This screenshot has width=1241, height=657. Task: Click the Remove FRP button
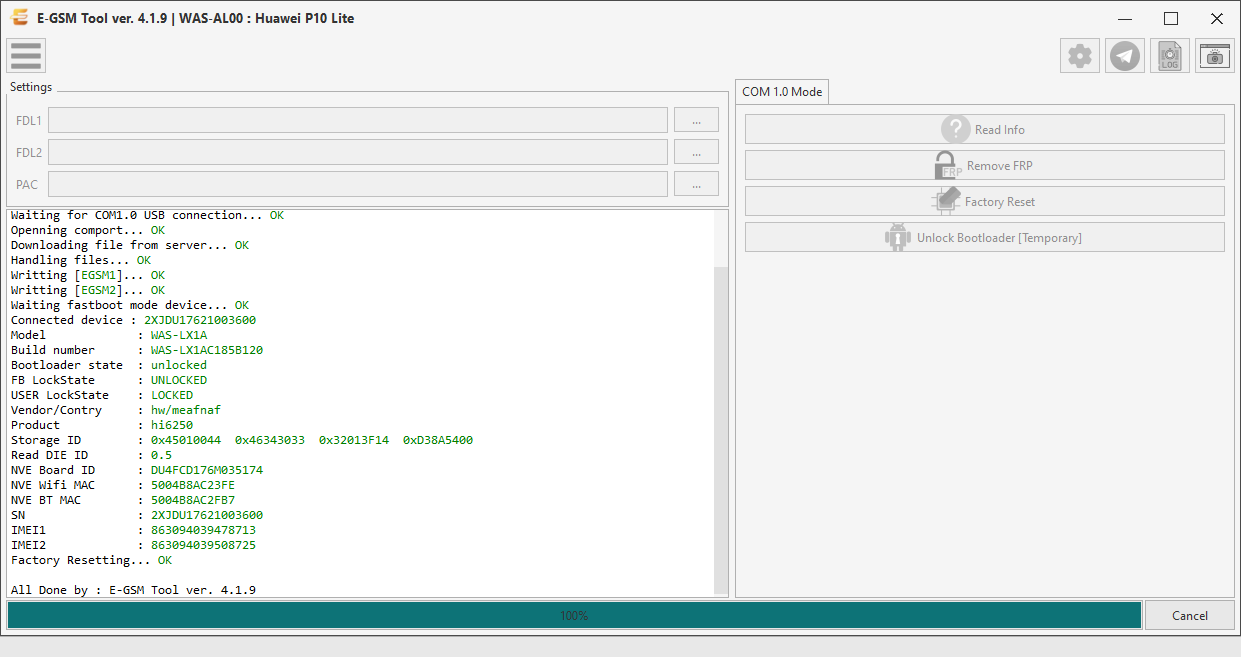tap(984, 165)
